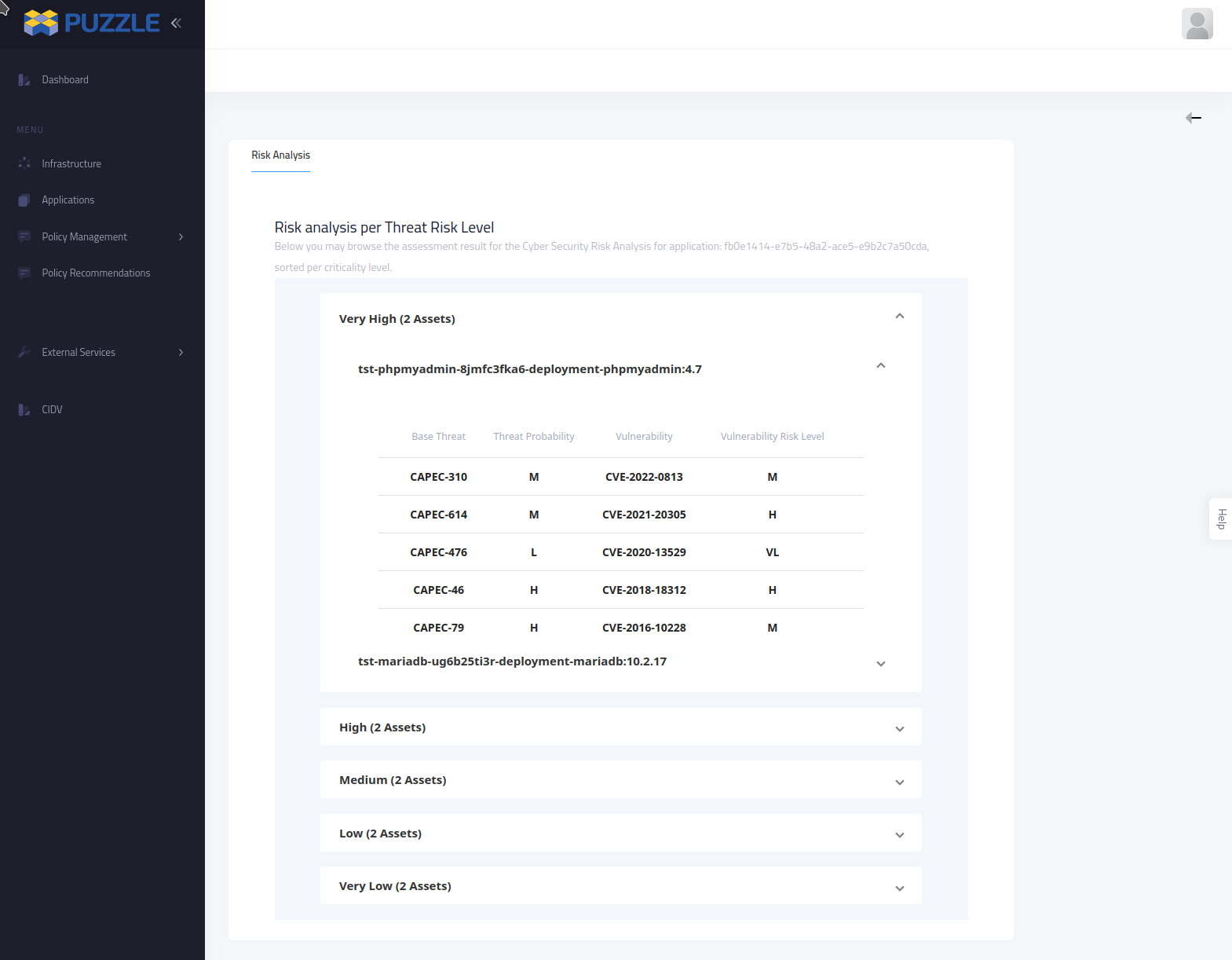Collapse the Very High (2 Assets) section
The width and height of the screenshot is (1232, 960).
(900, 317)
